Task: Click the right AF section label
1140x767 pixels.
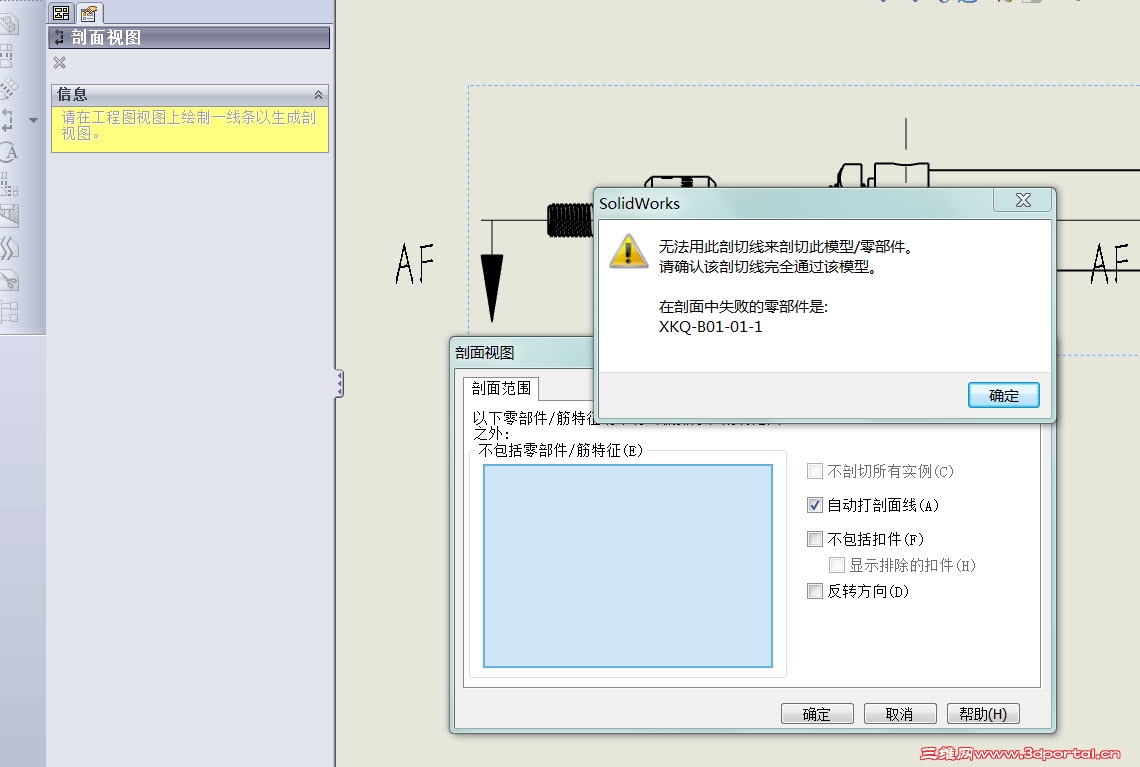Action: coord(1109,264)
